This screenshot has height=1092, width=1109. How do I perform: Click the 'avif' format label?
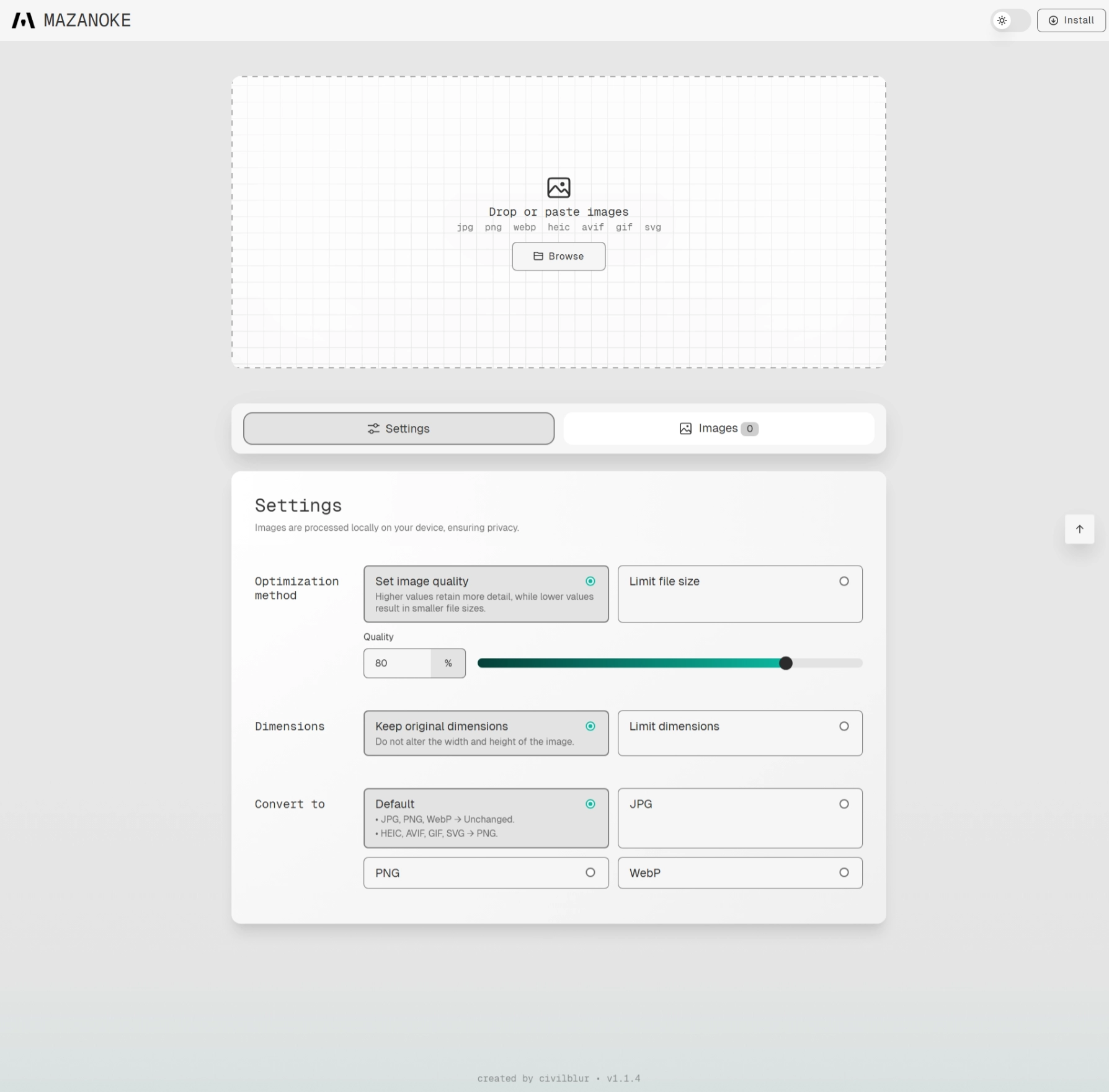593,228
